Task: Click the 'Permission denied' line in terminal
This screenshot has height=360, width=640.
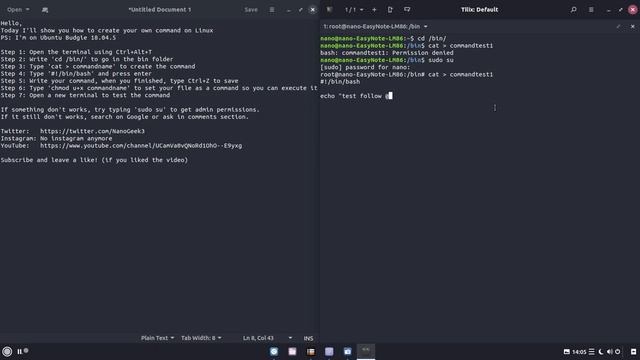Action: coord(387,53)
